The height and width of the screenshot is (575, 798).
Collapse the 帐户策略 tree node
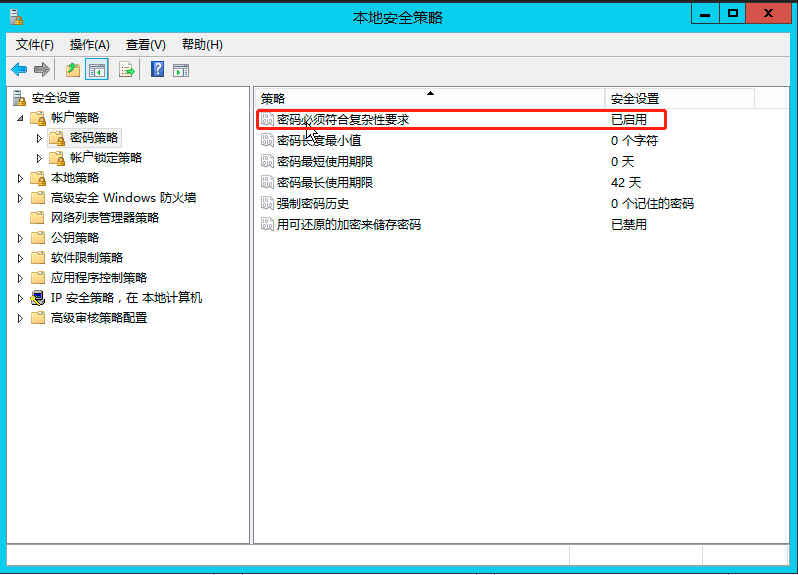[20, 118]
